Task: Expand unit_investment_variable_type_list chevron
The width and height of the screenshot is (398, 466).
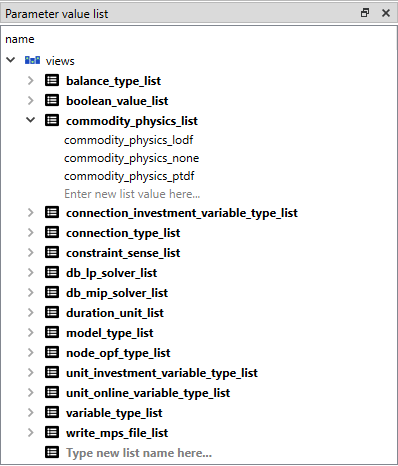Action: [31, 372]
